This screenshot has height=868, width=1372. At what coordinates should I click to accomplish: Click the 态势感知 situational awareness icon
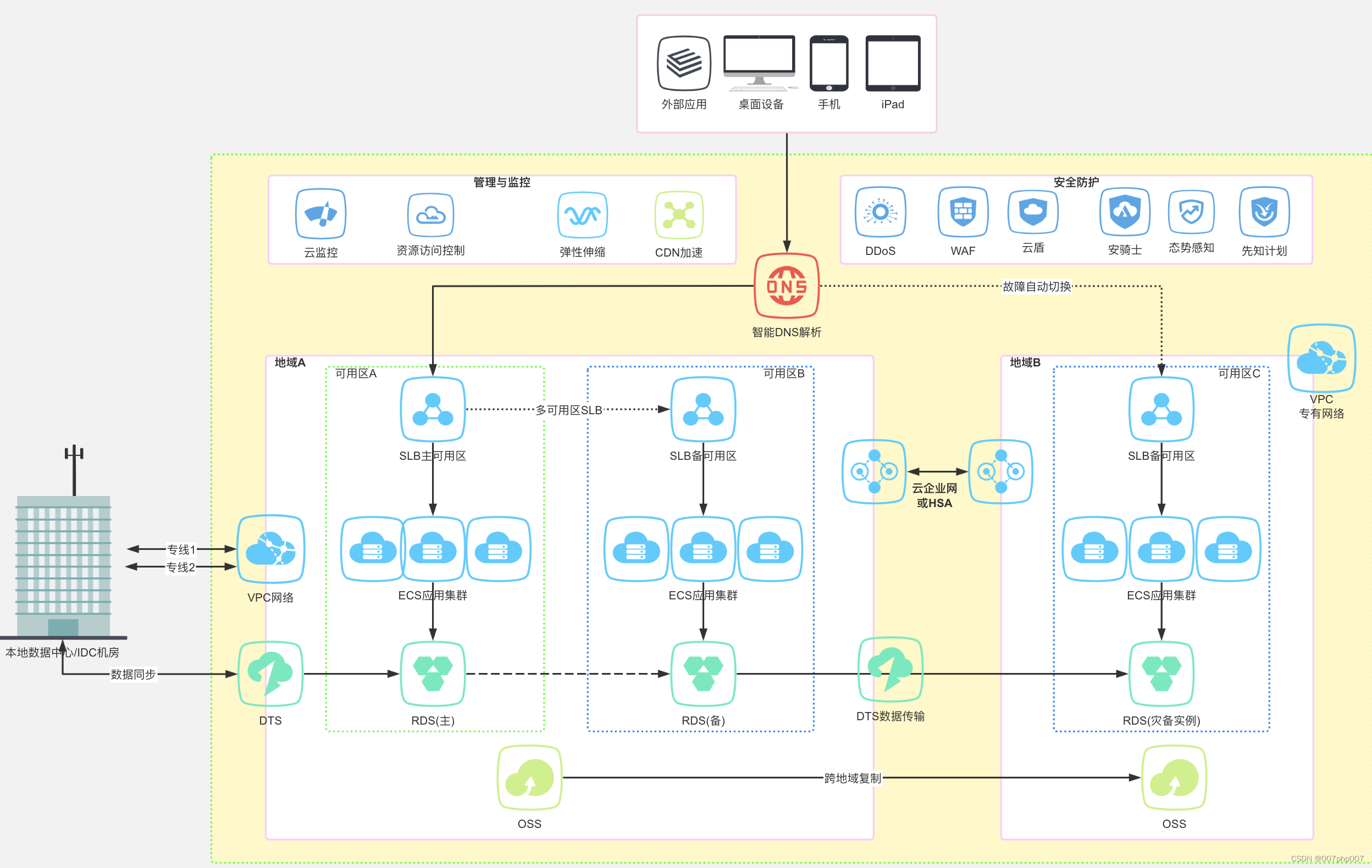pos(1191,212)
